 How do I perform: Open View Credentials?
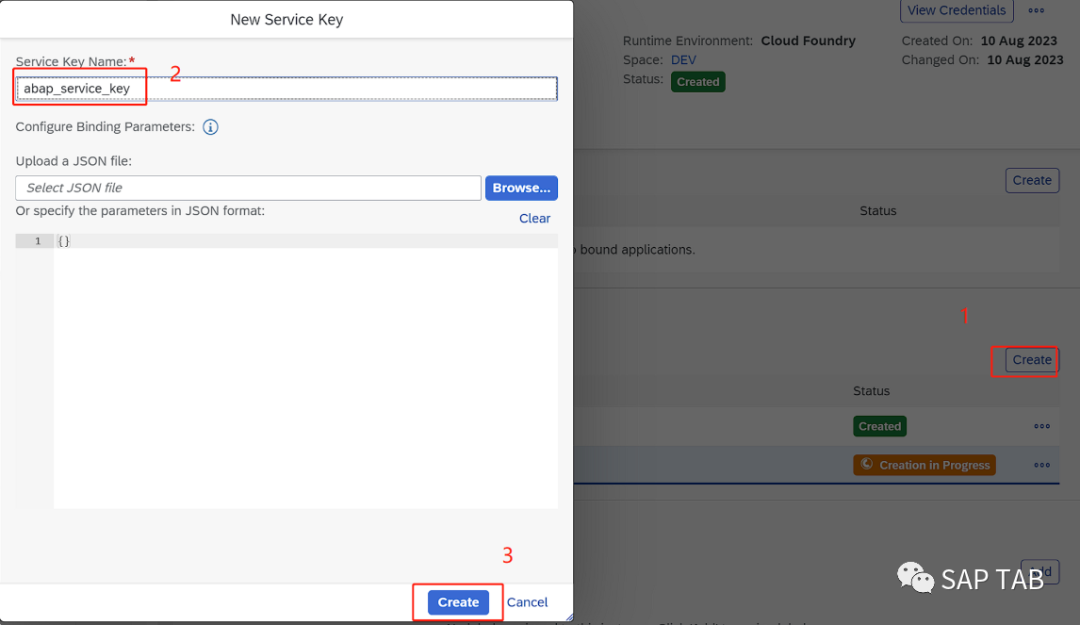pyautogui.click(x=956, y=10)
